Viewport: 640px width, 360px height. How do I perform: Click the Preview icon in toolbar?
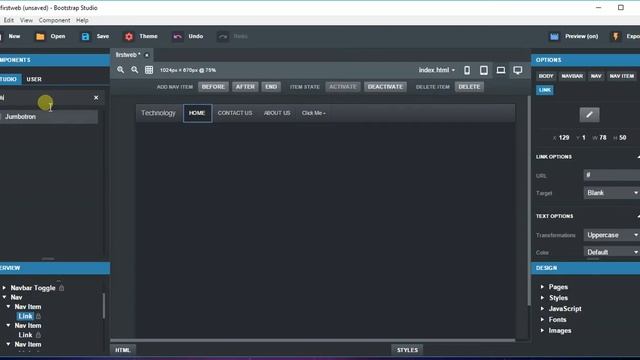pos(554,37)
